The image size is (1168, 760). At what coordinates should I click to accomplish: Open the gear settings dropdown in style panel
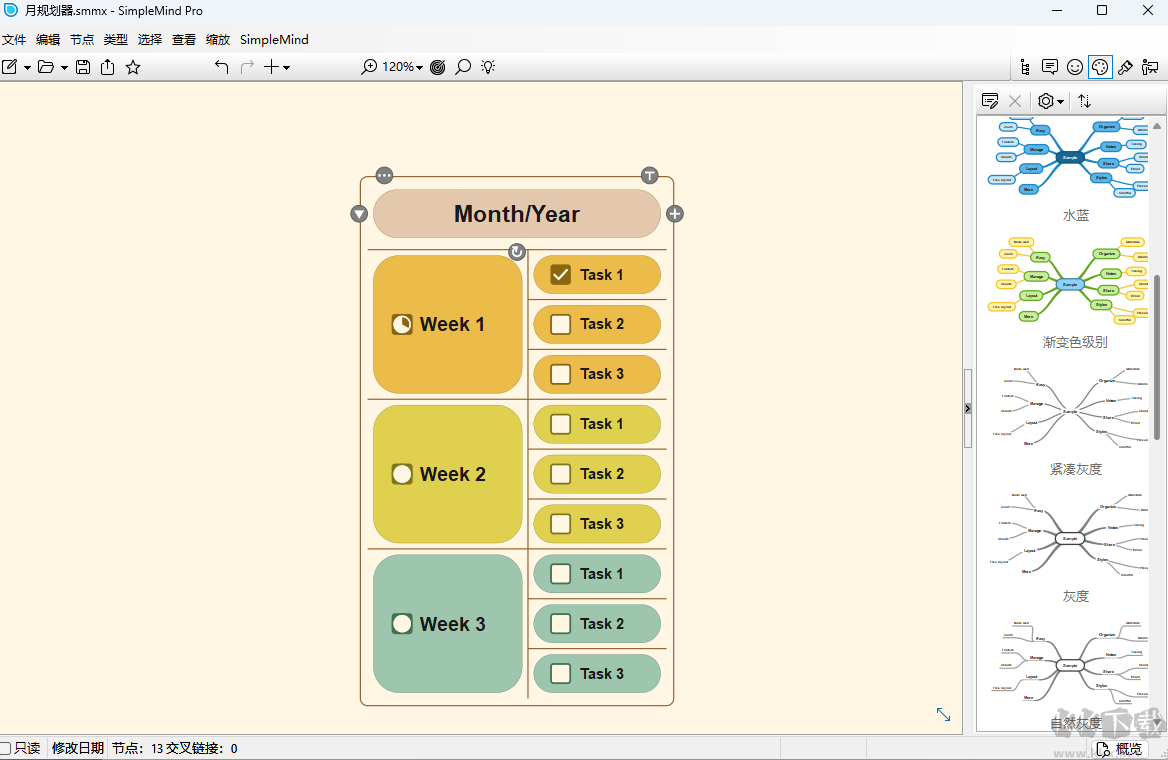click(x=1049, y=101)
